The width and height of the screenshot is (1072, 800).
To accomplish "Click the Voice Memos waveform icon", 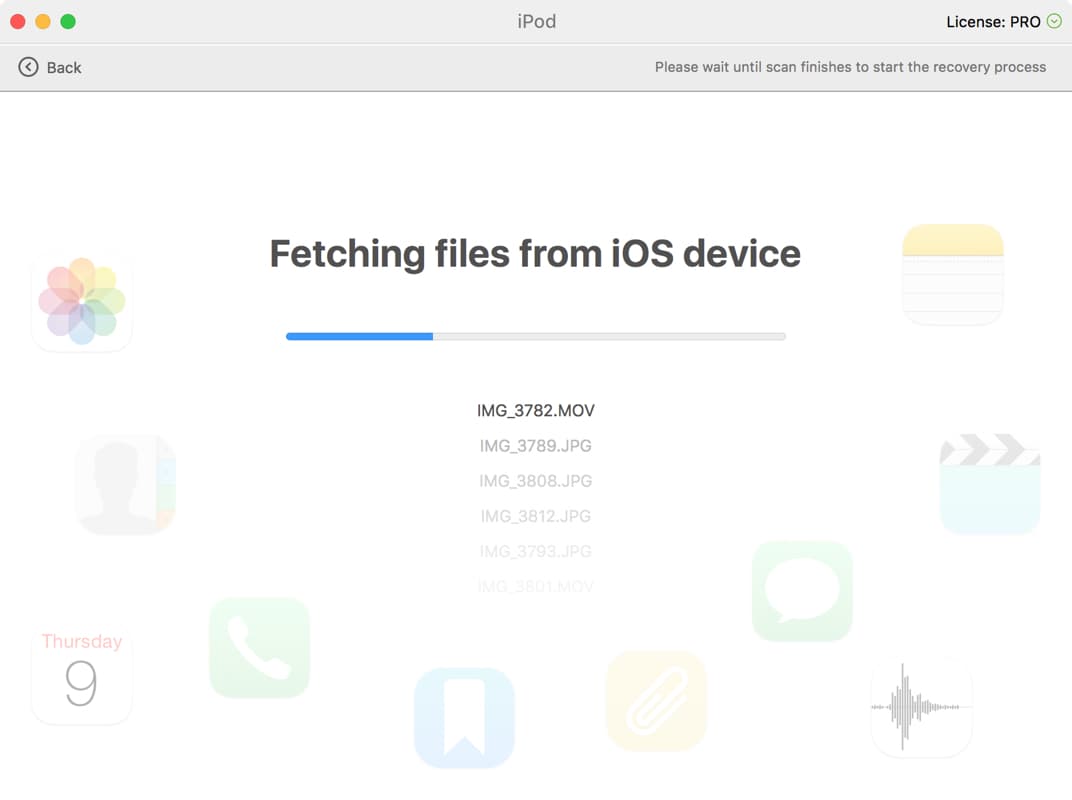I will pyautogui.click(x=922, y=706).
